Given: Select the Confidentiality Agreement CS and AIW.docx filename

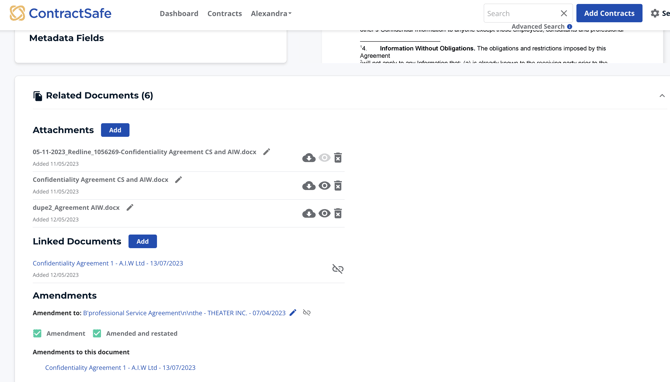Looking at the screenshot, I should [x=100, y=179].
